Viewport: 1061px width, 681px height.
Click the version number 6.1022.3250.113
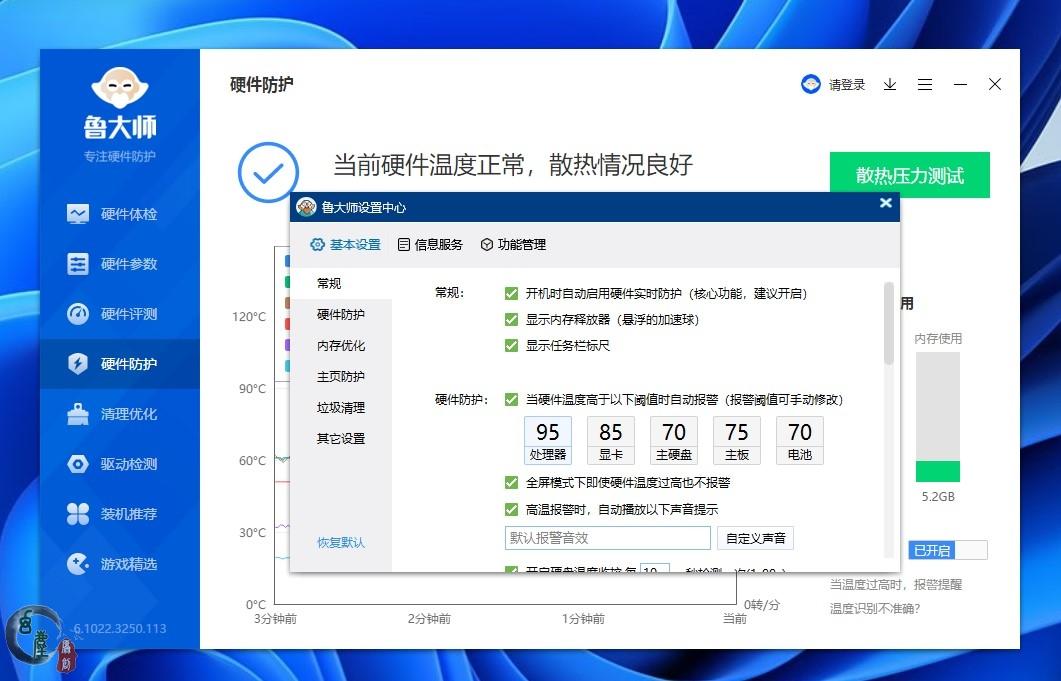(x=120, y=629)
